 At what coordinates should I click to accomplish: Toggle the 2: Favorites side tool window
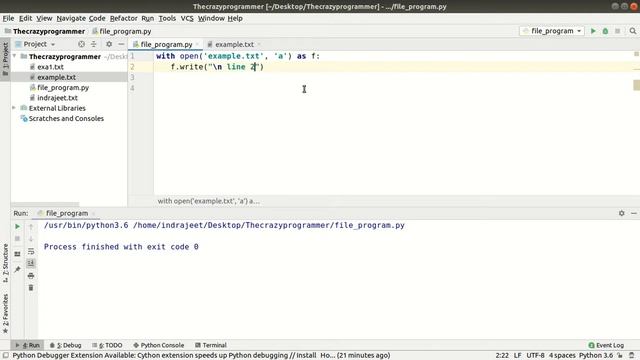[x=5, y=313]
